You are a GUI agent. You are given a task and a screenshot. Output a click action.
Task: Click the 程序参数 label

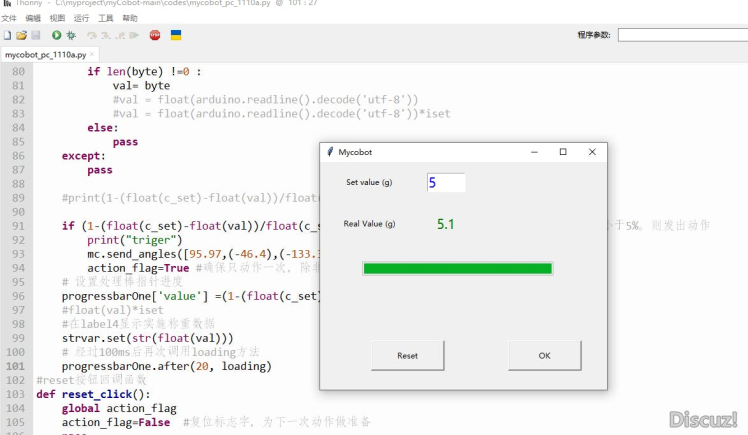pyautogui.click(x=593, y=35)
